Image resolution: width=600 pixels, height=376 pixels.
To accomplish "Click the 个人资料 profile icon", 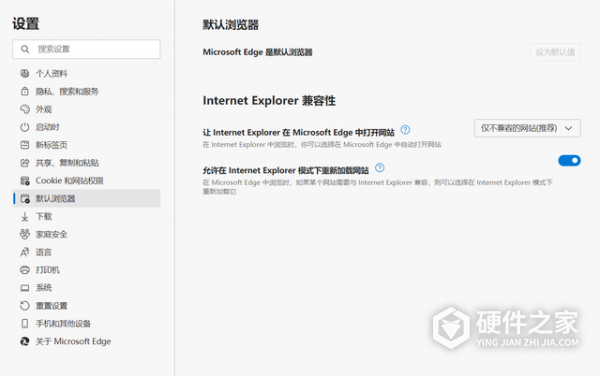I will coord(25,73).
